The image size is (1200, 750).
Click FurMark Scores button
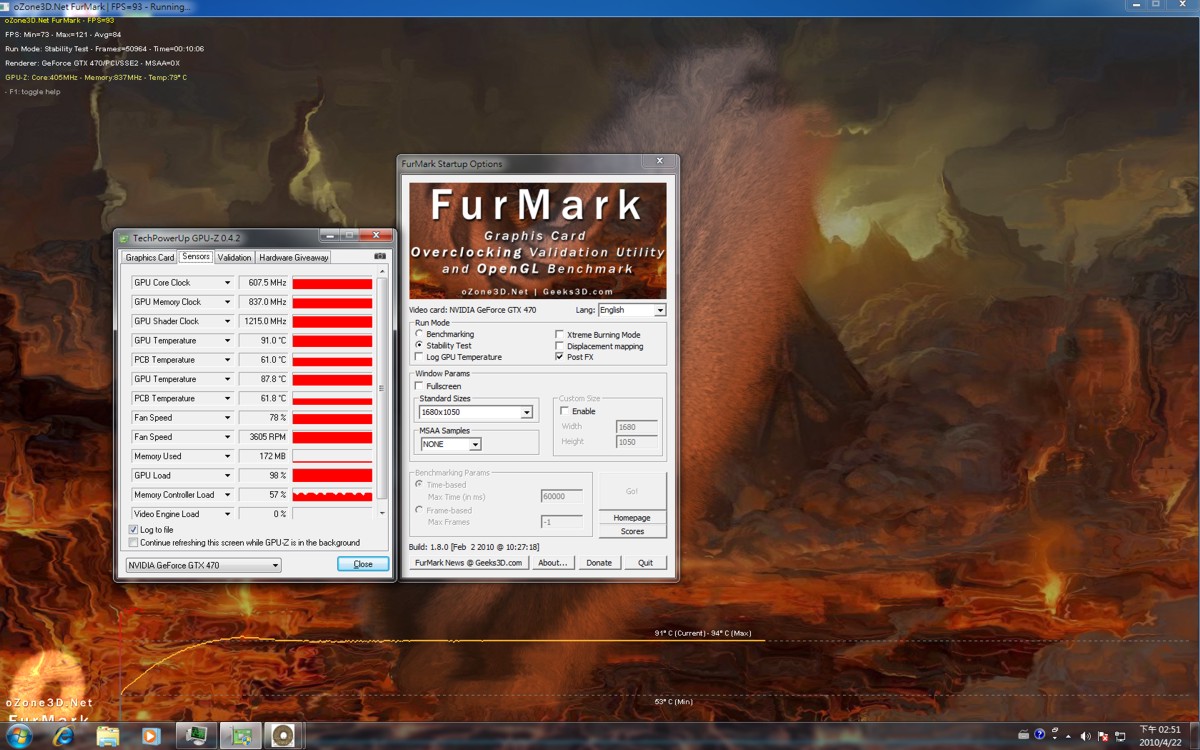tap(632, 531)
